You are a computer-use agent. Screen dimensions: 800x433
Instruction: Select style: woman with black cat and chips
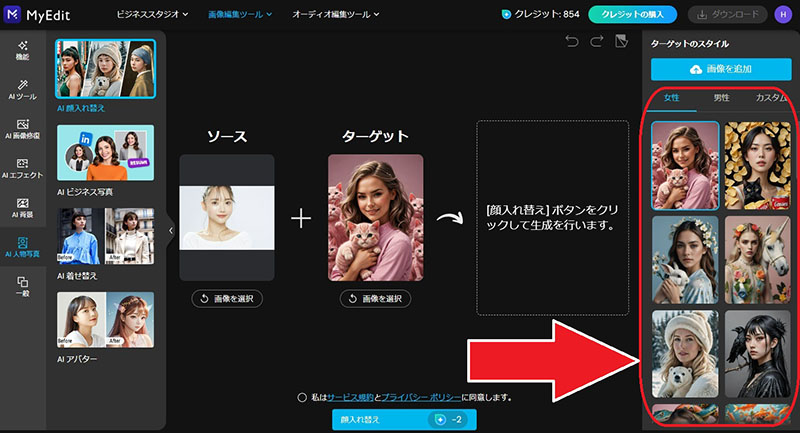point(758,166)
